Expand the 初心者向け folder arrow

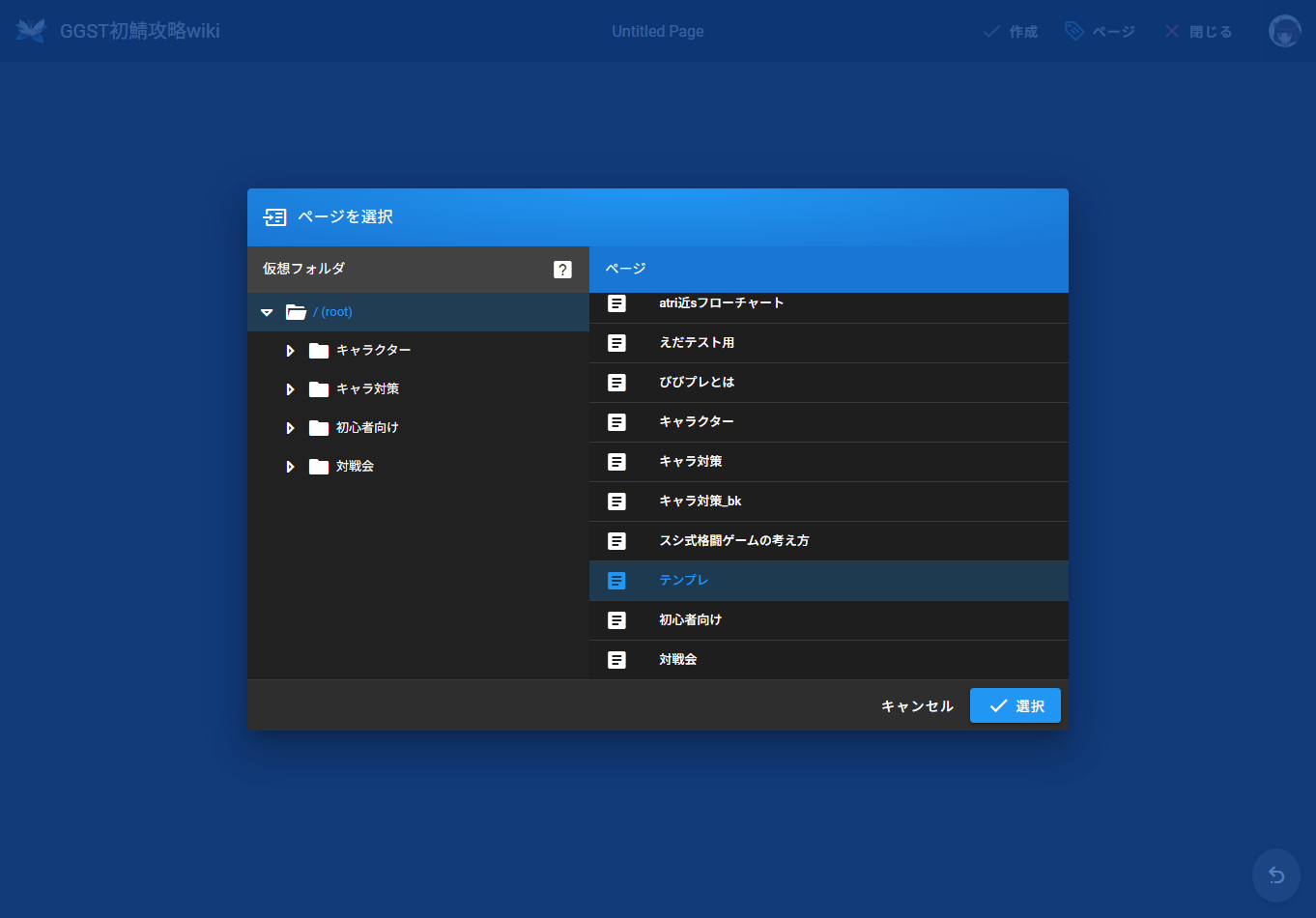click(290, 428)
